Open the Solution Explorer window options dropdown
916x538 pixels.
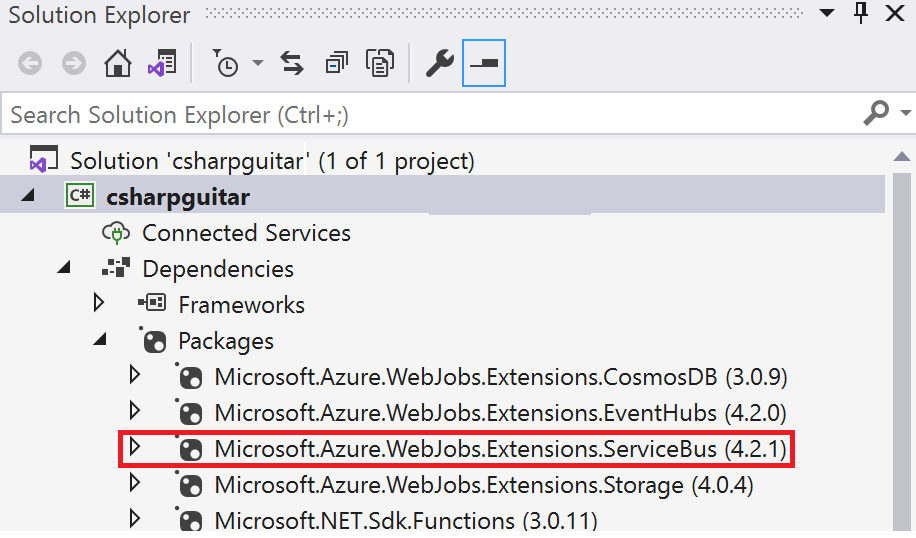point(827,13)
